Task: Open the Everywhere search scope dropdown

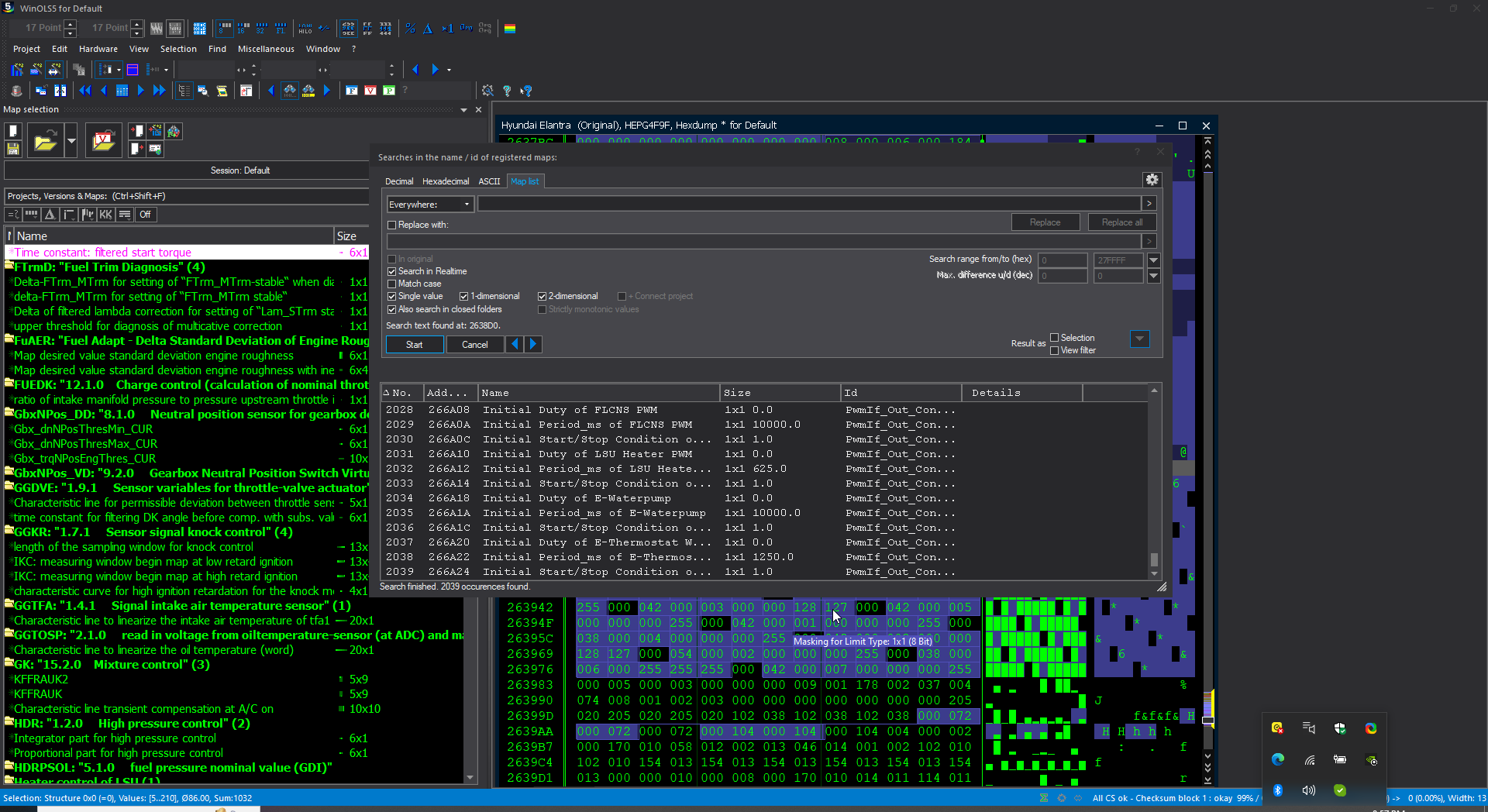Action: click(x=429, y=205)
